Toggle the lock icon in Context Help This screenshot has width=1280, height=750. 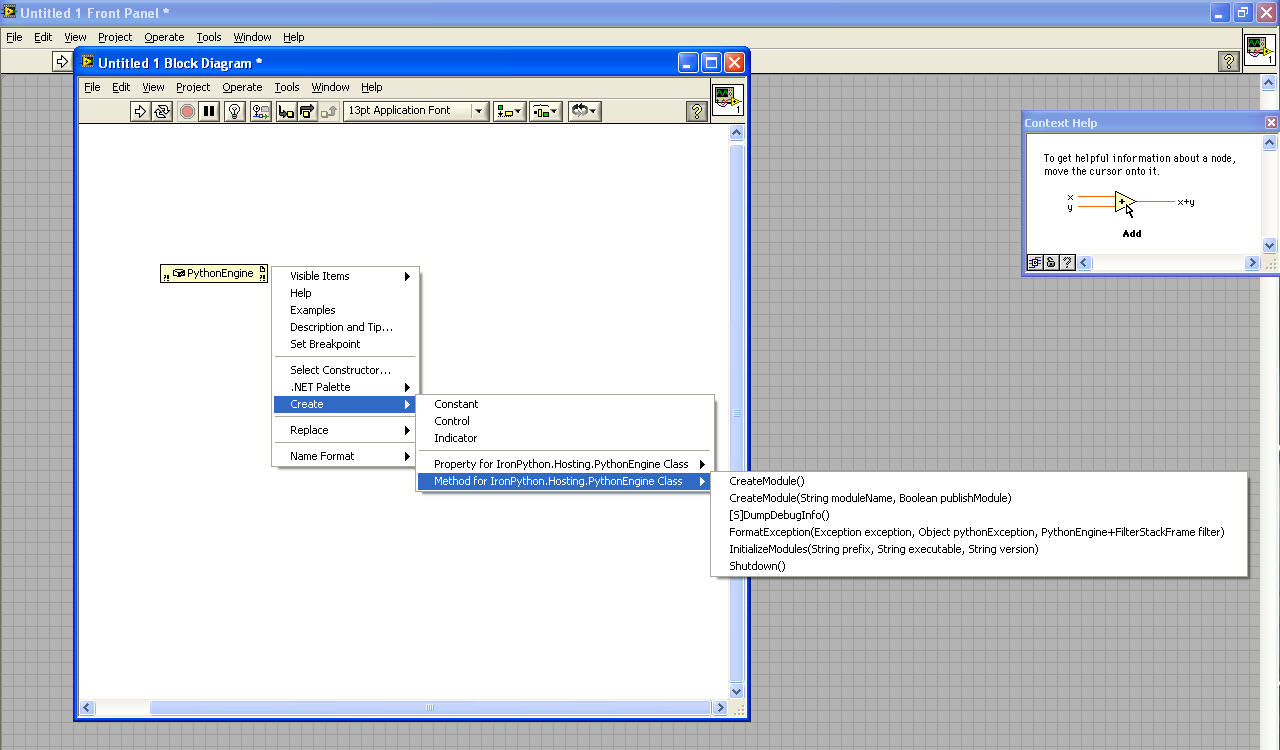[1051, 263]
